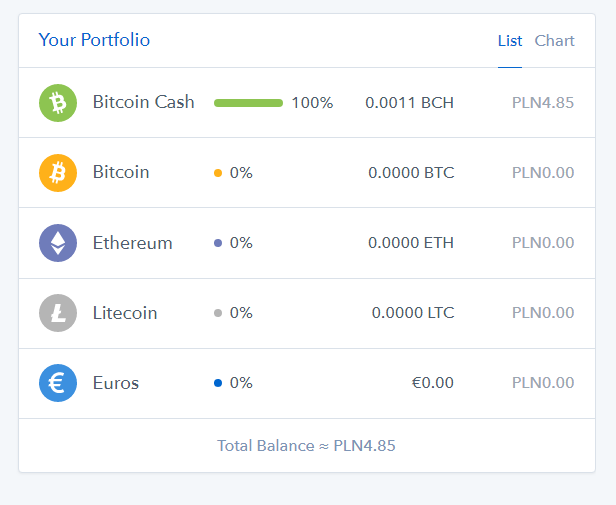Select the List tab
This screenshot has width=616, height=505.
[x=510, y=40]
